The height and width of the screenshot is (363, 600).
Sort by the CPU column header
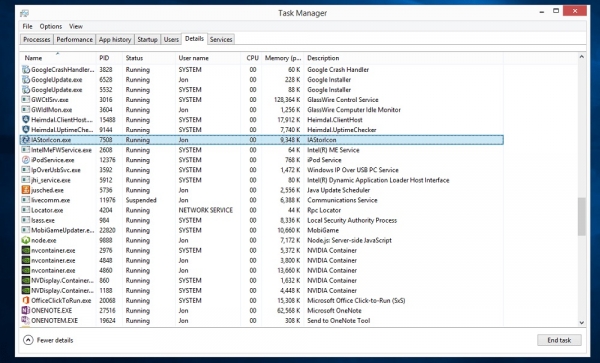[251, 58]
